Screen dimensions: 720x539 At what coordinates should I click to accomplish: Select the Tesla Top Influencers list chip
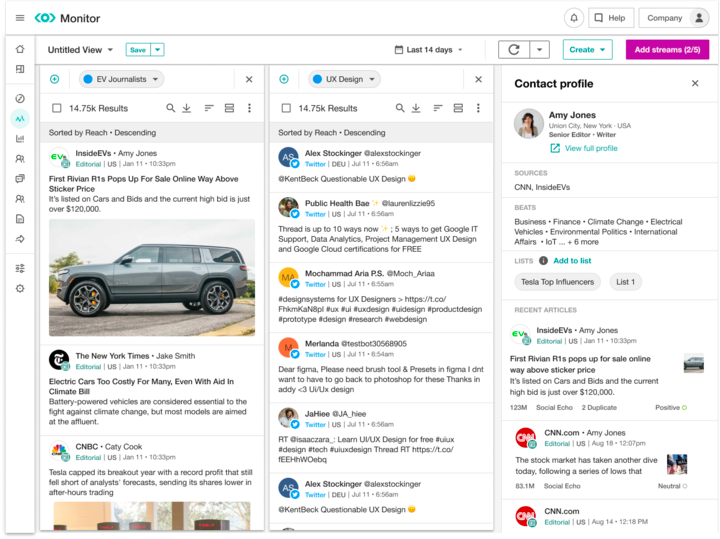pos(557,282)
